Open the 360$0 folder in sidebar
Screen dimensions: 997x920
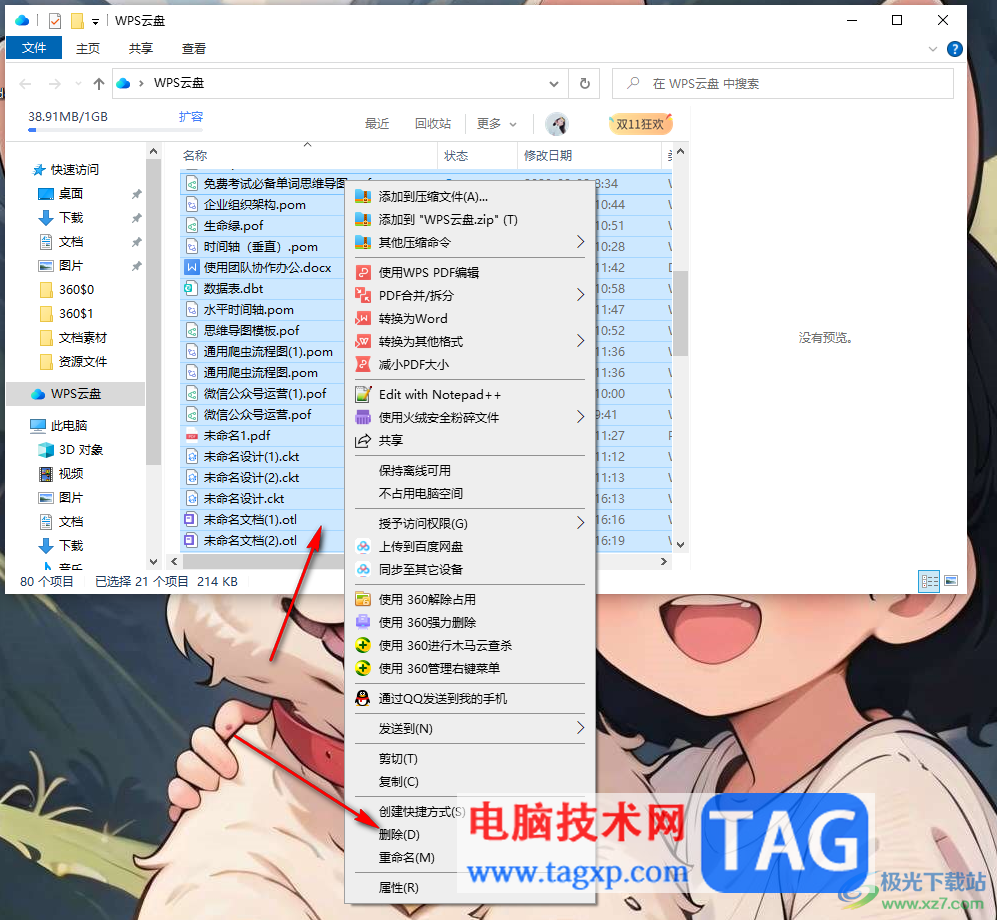(76, 290)
